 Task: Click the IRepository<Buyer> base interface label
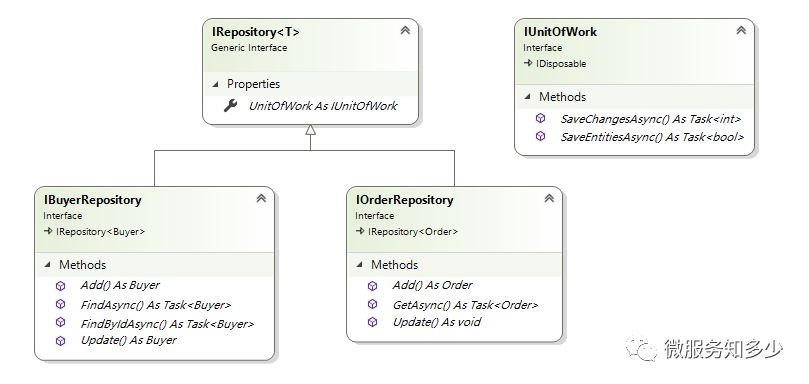101,232
